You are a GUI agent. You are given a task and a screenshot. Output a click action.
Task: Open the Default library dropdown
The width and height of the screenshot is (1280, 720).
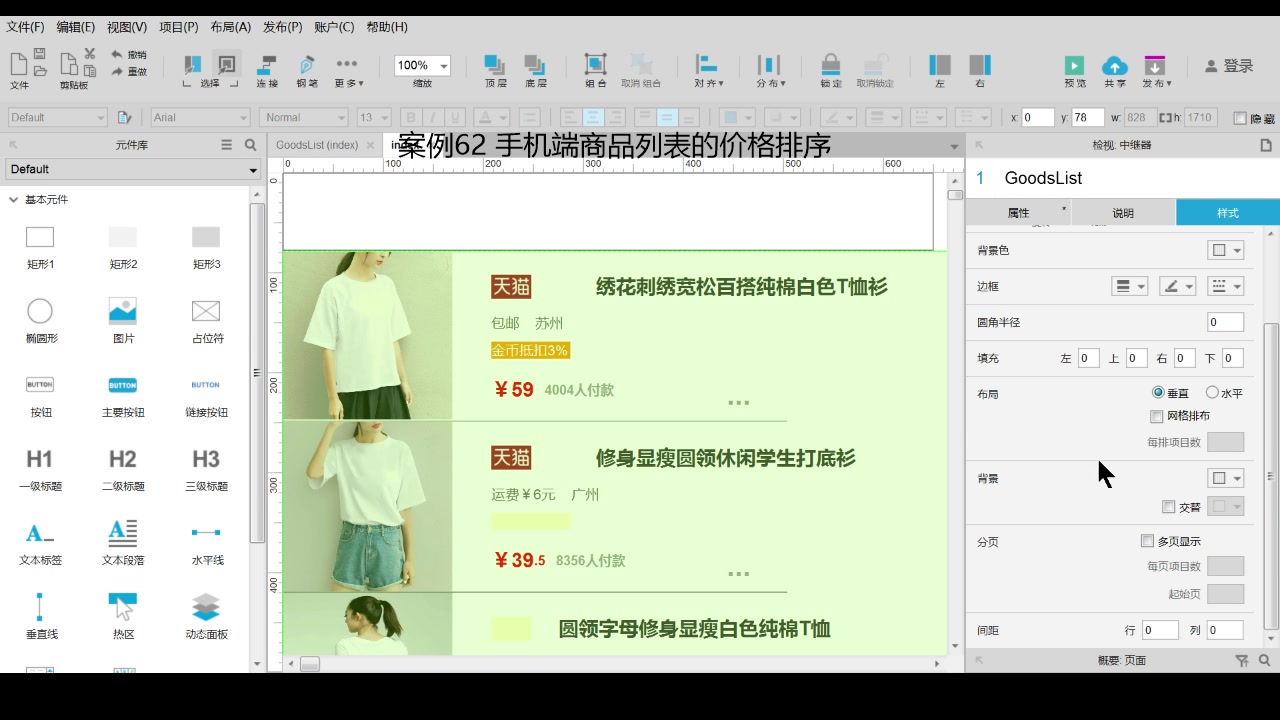[133, 169]
